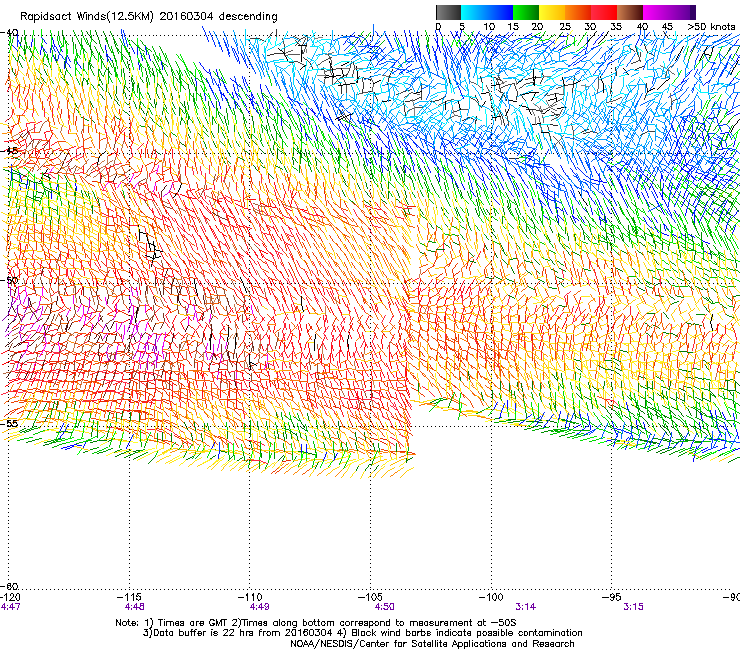740x650 pixels.
Task: Click the '10' legend scale label
Action: click(489, 27)
